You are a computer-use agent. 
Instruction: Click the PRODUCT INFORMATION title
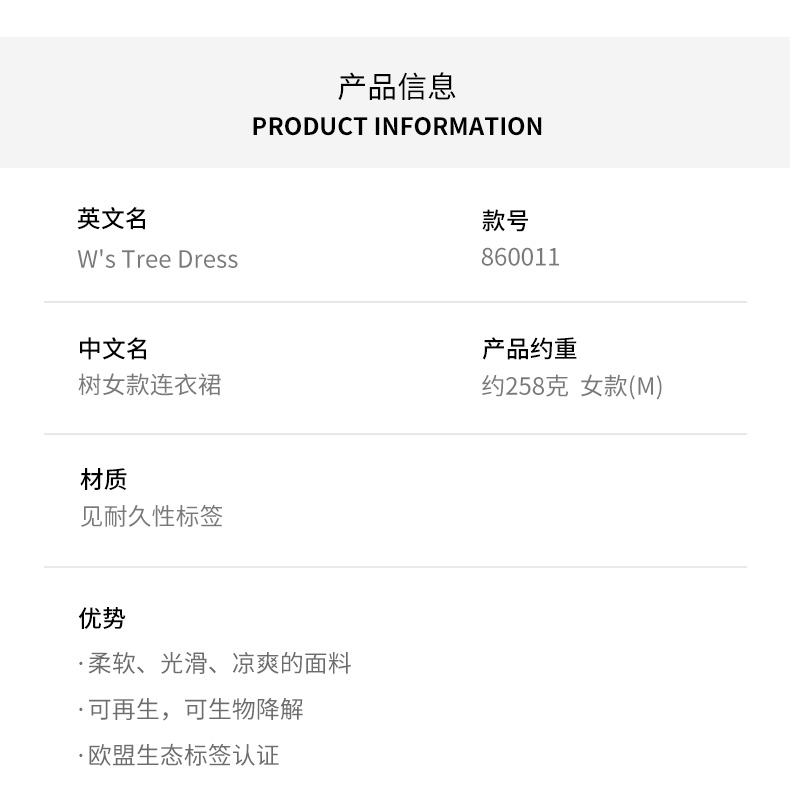(397, 127)
